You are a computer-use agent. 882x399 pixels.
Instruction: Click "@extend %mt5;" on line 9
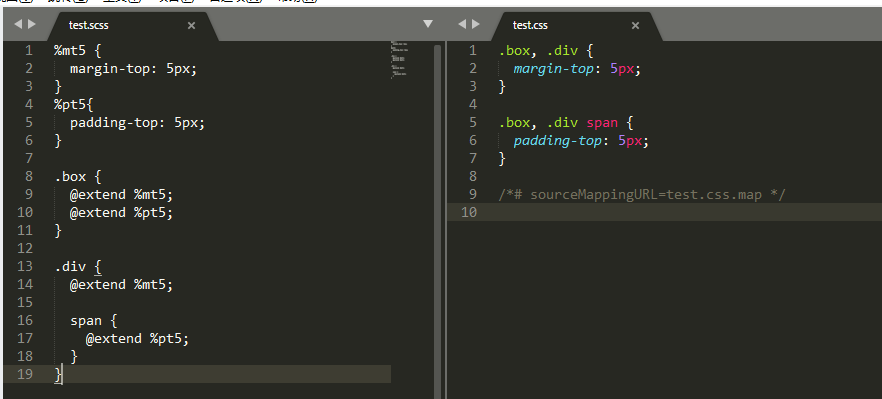click(122, 195)
